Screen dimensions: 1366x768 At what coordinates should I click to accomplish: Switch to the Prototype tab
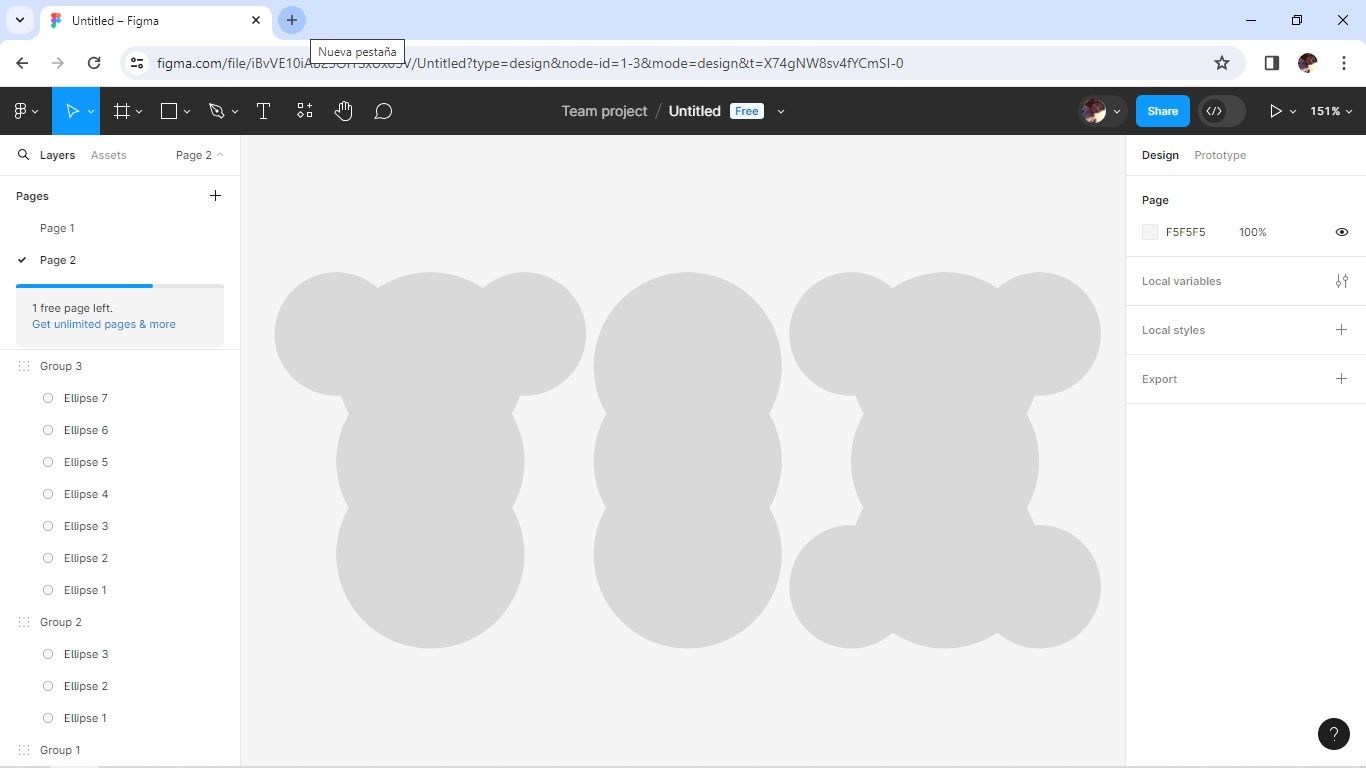[1219, 155]
